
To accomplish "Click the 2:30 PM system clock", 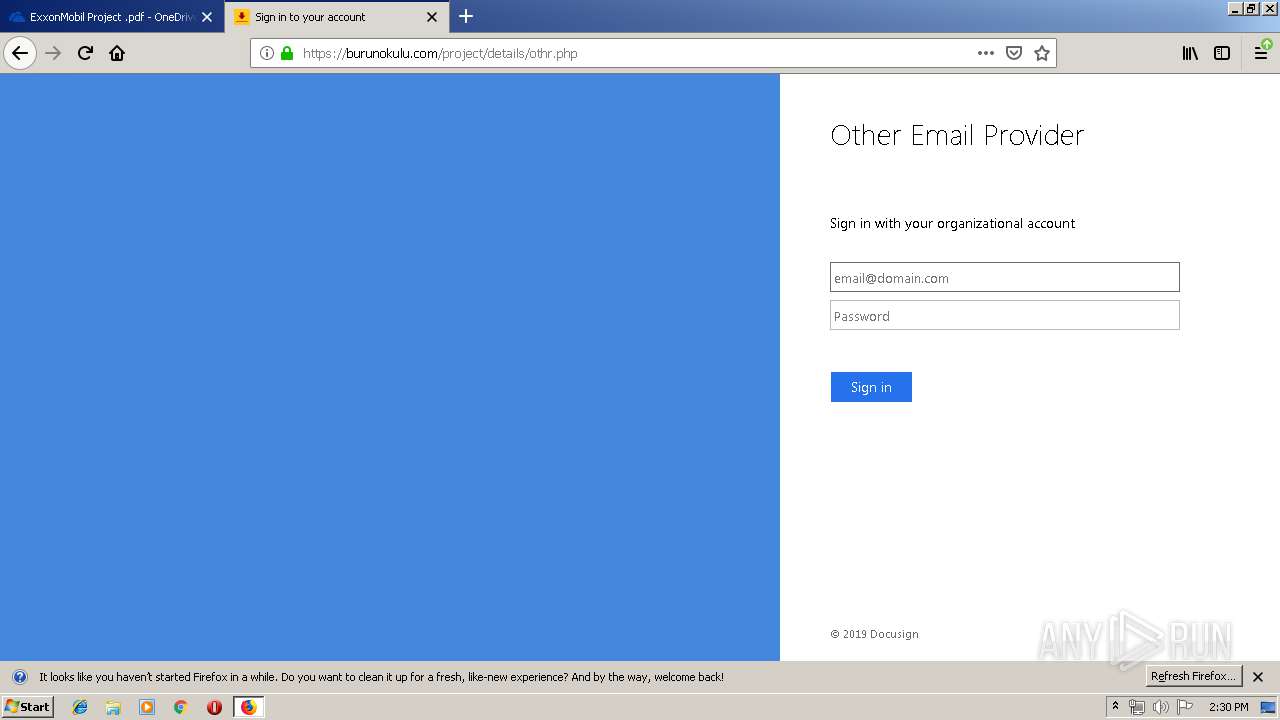I will pos(1229,707).
